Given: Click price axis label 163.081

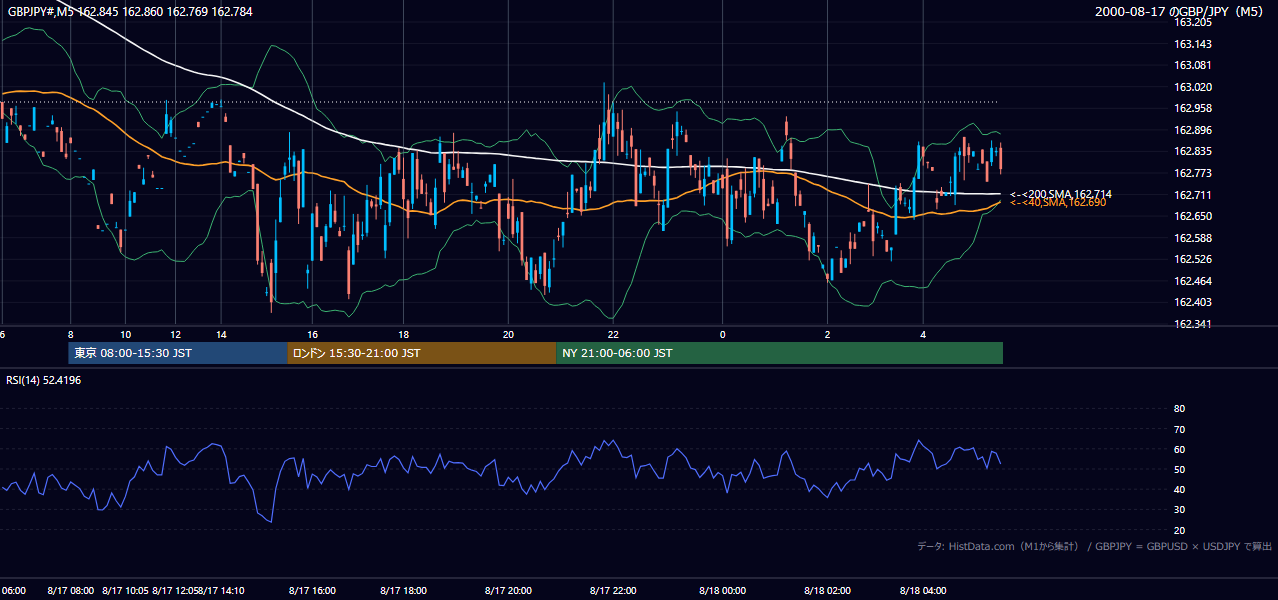Looking at the screenshot, I should coord(1192,65).
